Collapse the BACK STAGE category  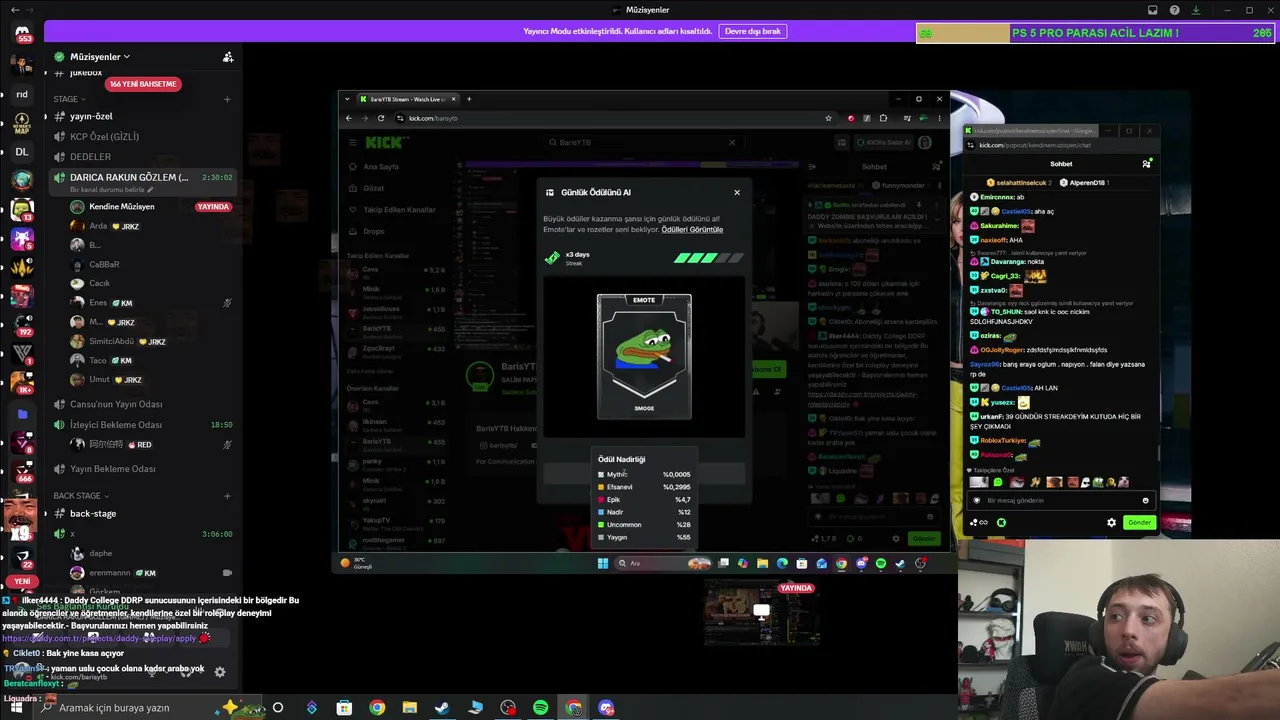[80, 495]
